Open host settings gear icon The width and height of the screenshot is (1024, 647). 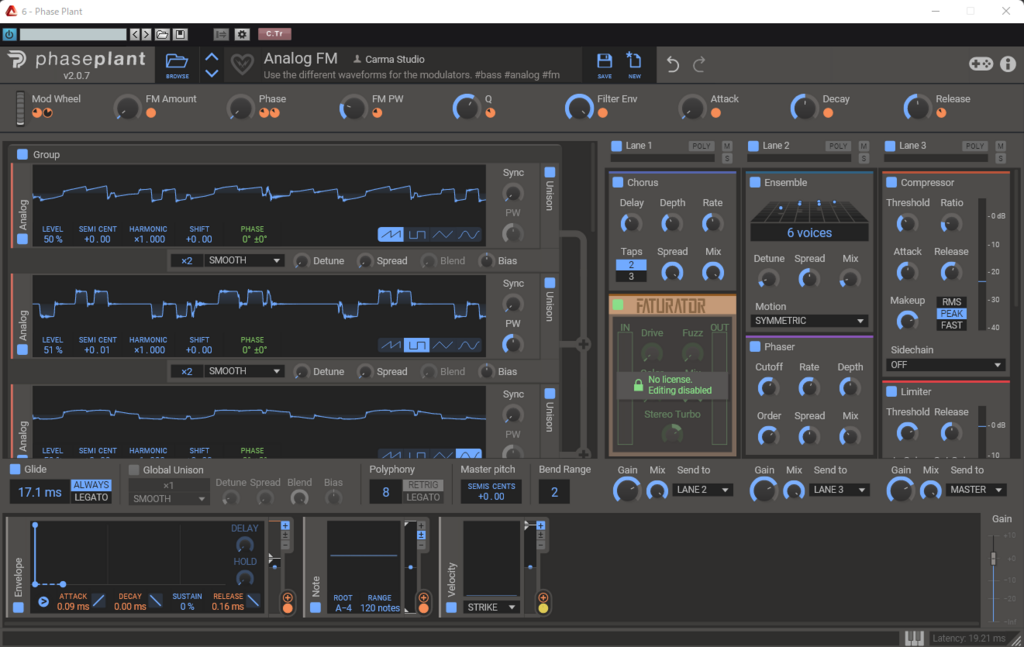pos(242,34)
